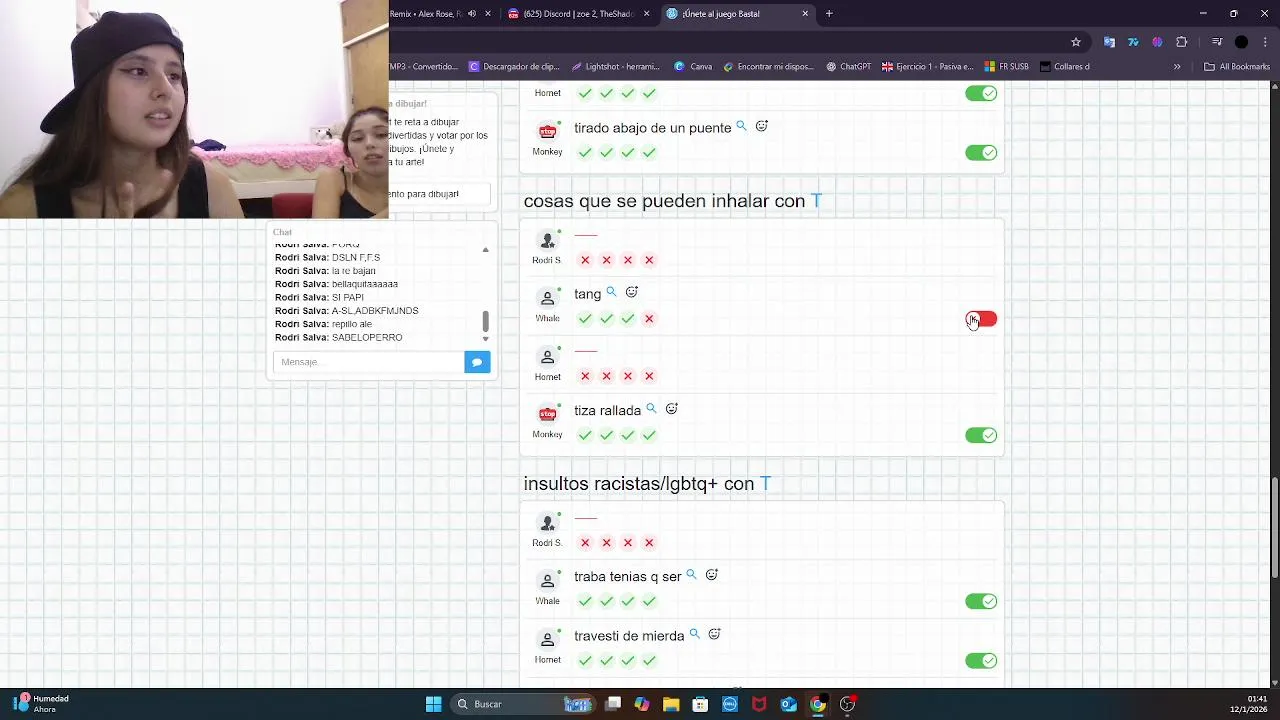Open File Explorer from the taskbar
Screen dimensions: 1280x720
tap(671, 704)
